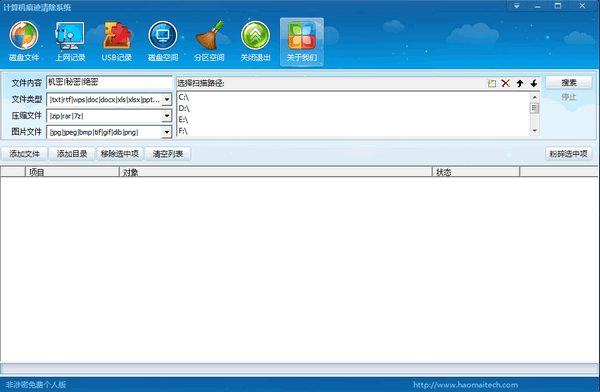Open the title bar dropdown menu arrow
600x392 pixels.
[517, 6]
